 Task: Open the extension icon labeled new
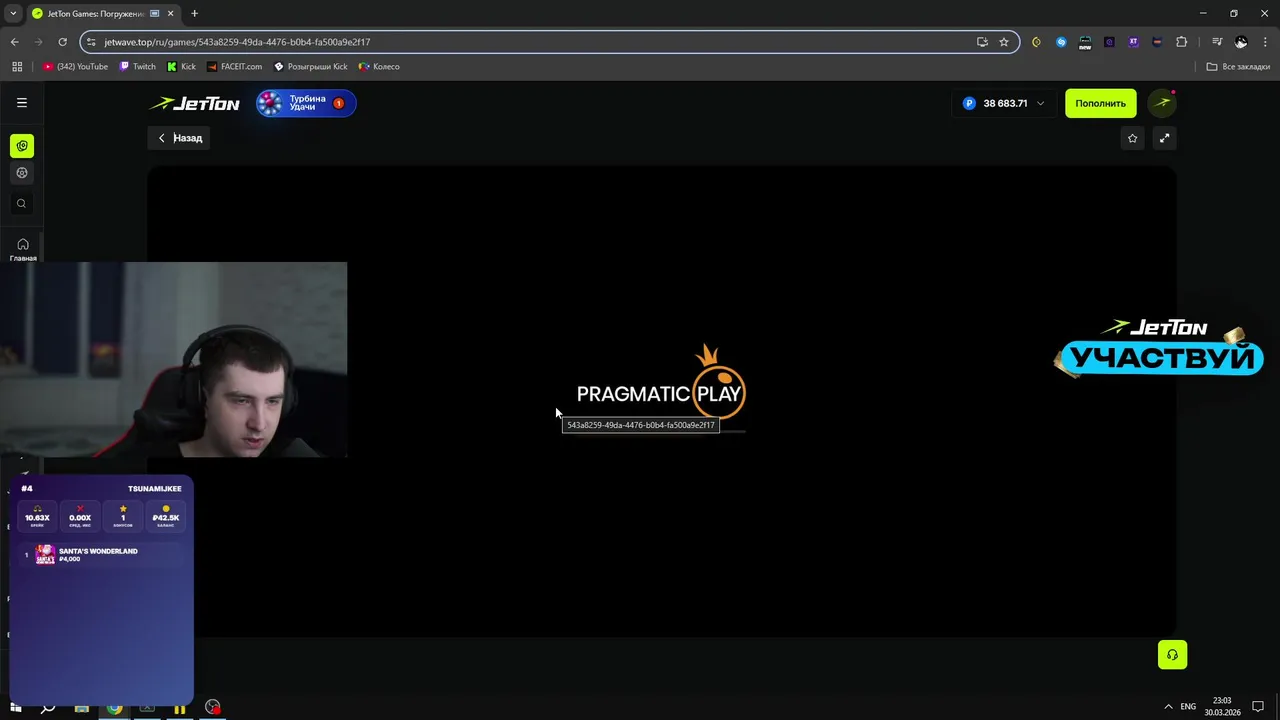tap(1085, 42)
